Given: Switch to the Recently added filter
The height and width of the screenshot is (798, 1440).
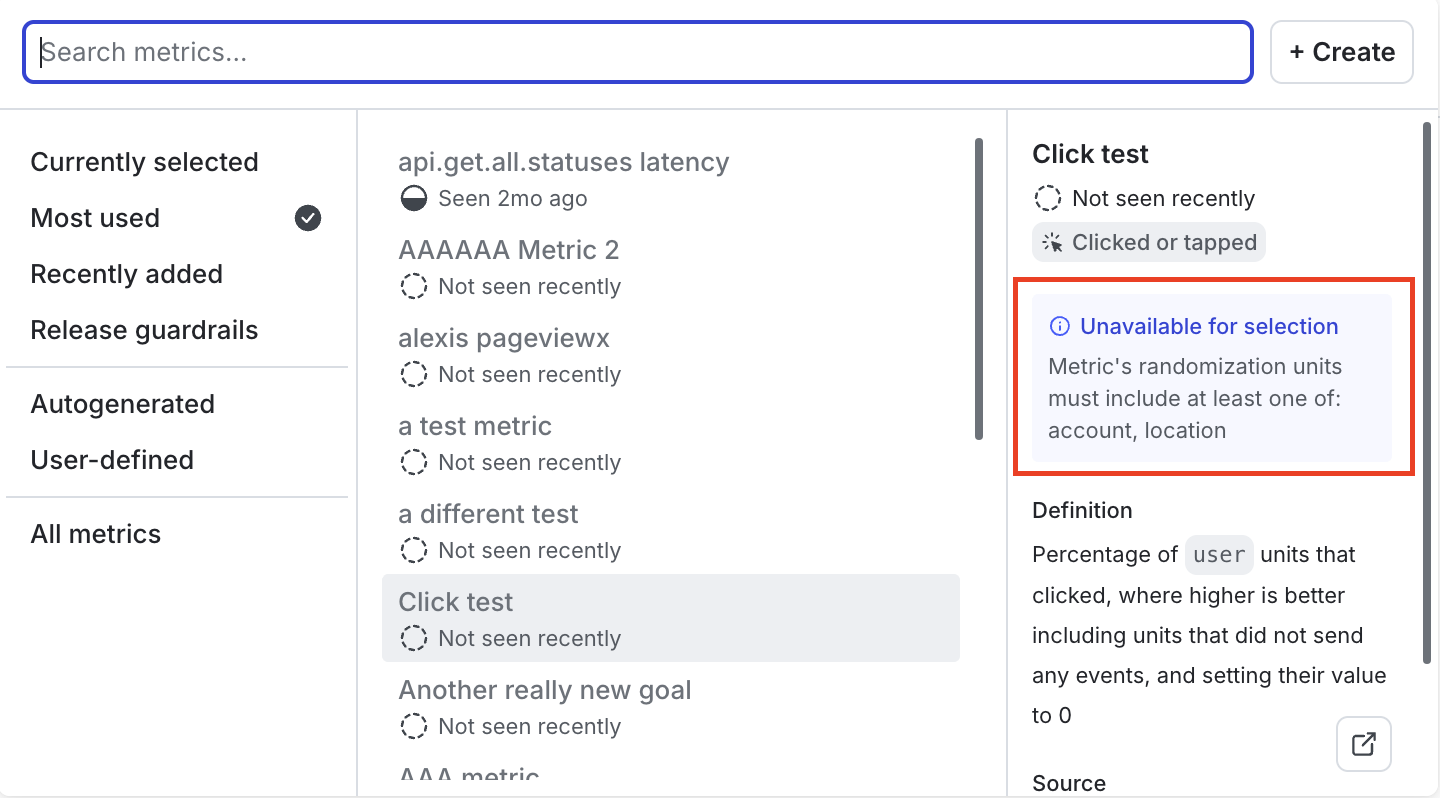Looking at the screenshot, I should click(x=127, y=273).
